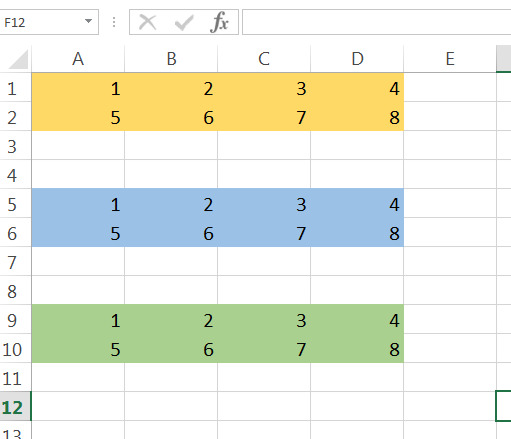Select column C header
The width and height of the screenshot is (511, 439).
point(264,59)
